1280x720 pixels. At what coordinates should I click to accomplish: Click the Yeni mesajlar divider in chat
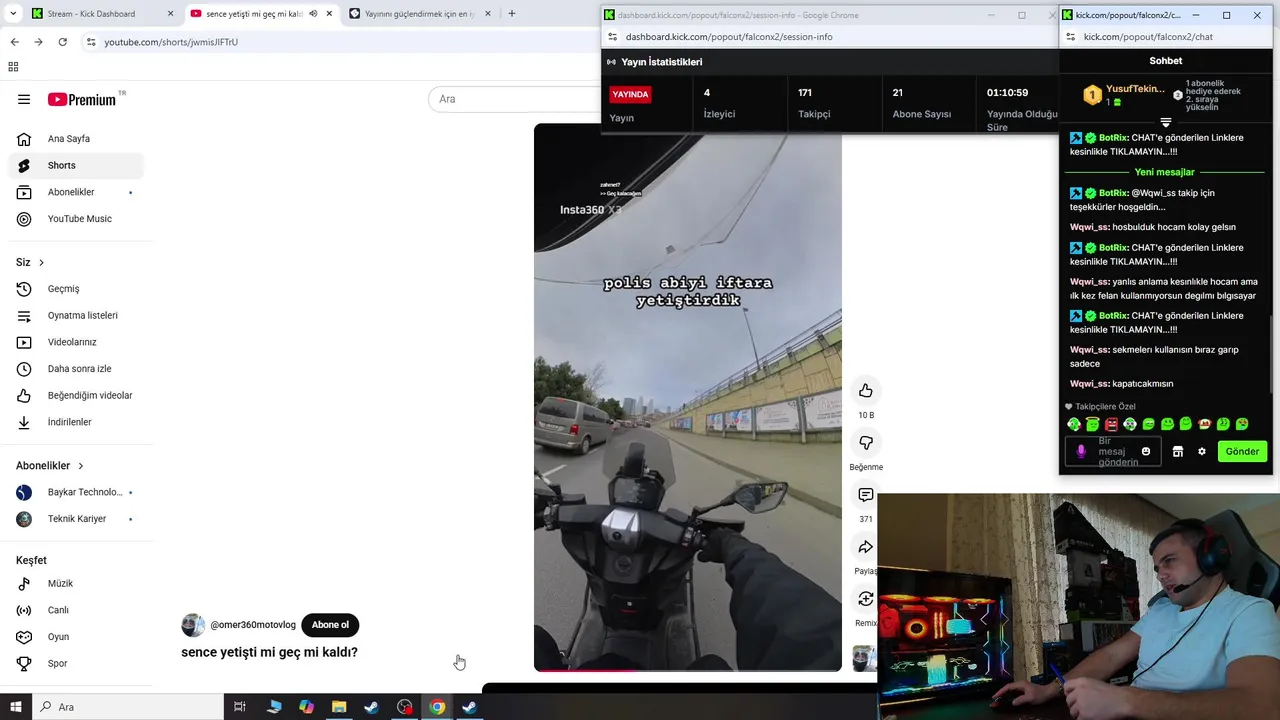(1165, 172)
